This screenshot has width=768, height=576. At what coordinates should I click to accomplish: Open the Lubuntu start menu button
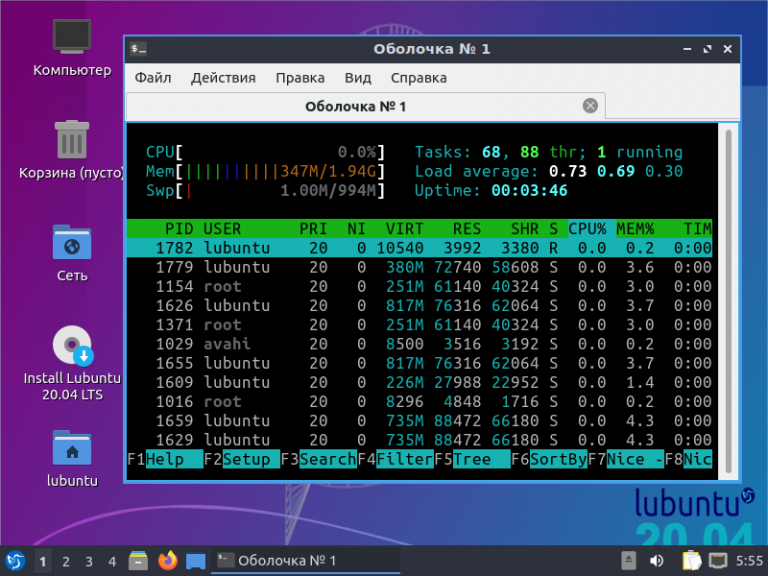coord(15,561)
